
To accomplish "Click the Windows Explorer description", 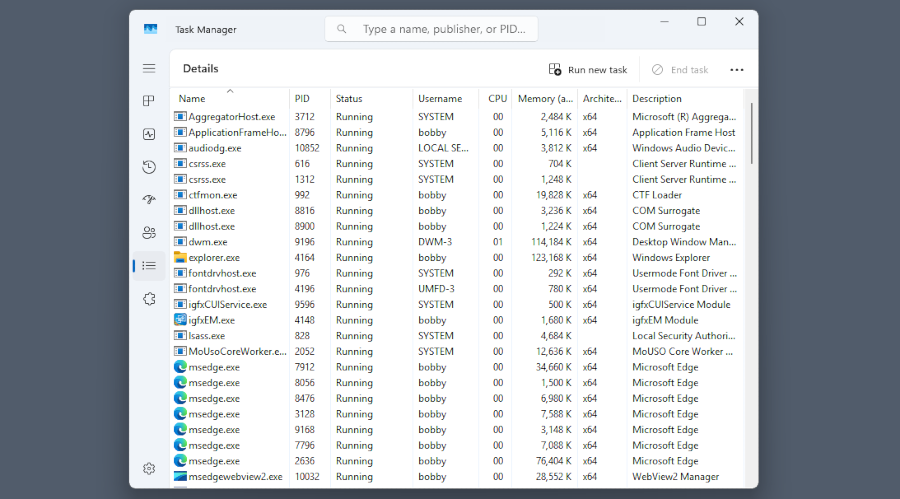I will coord(671,257).
